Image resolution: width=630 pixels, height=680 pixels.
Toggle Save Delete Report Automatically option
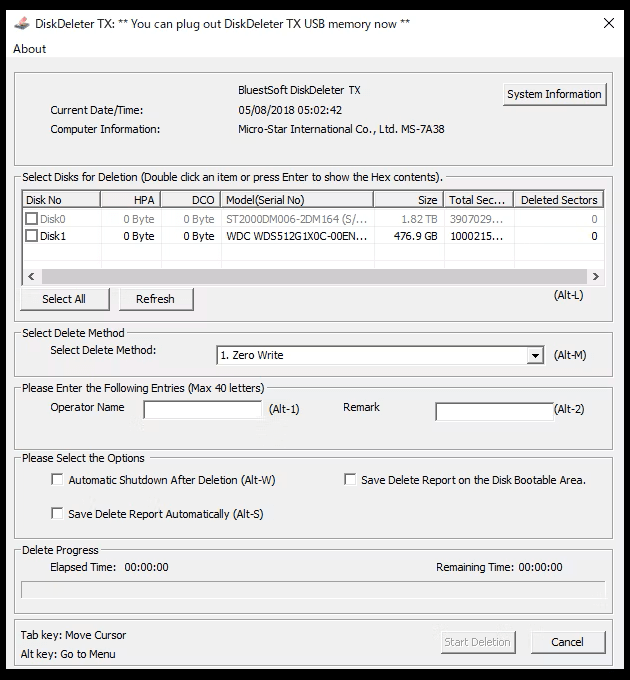pos(57,514)
